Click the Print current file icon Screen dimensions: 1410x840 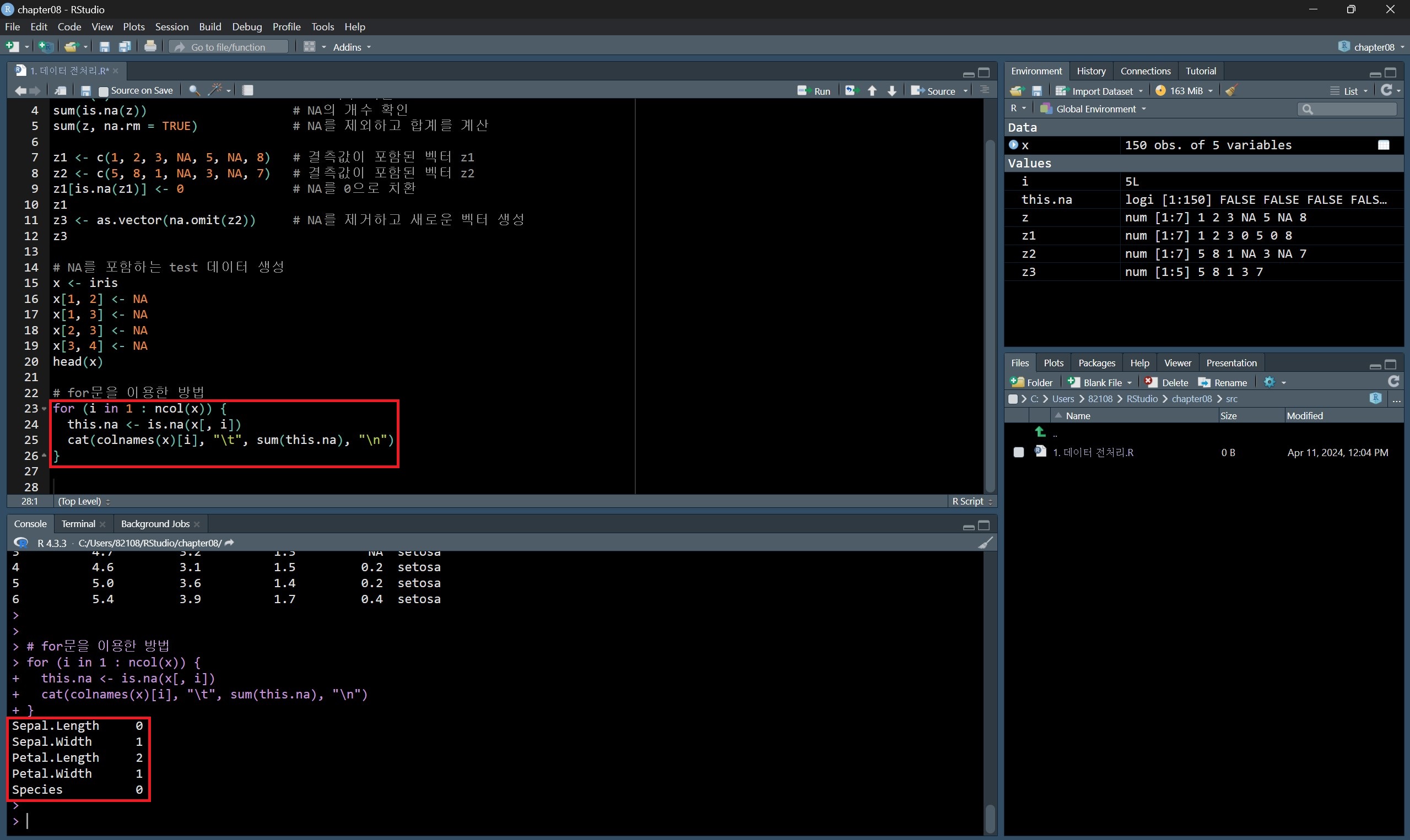click(x=150, y=46)
